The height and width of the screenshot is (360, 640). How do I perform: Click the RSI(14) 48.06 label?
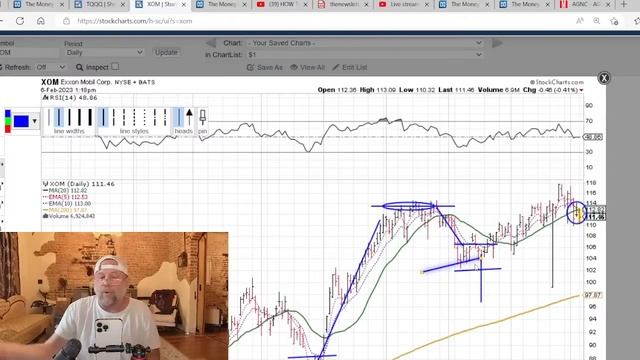coord(70,98)
